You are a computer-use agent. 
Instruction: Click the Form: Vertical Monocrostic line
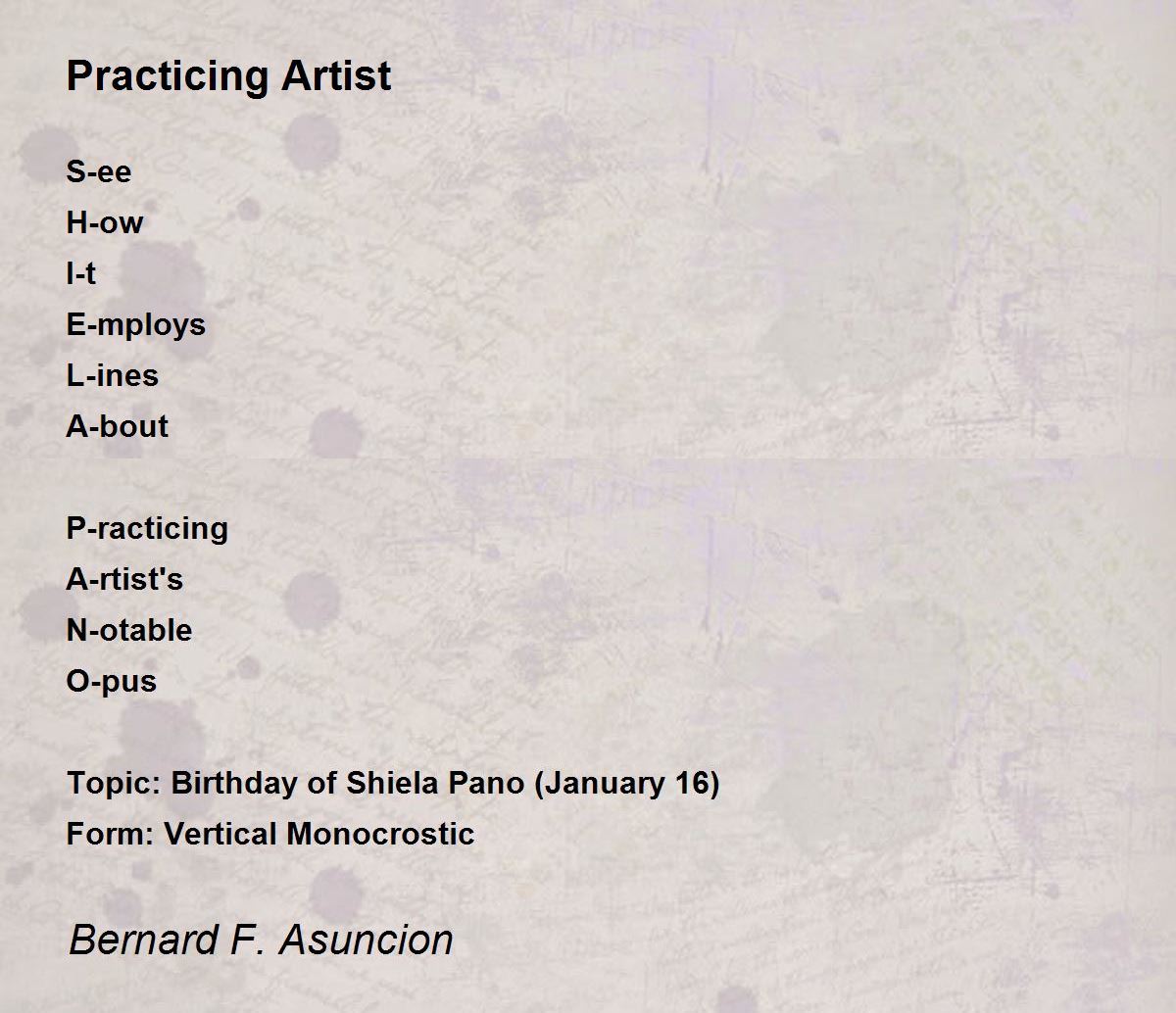(270, 834)
